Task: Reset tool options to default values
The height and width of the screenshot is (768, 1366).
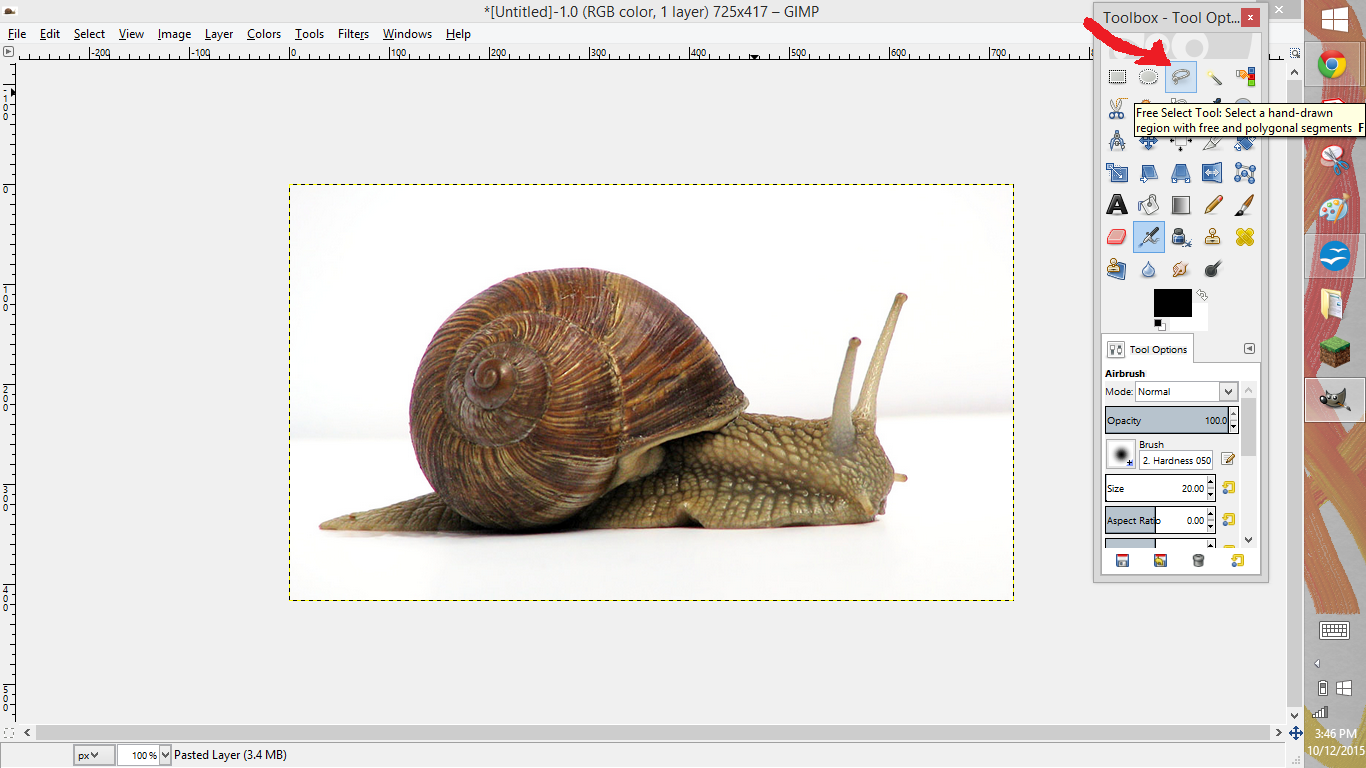Action: [x=1237, y=561]
